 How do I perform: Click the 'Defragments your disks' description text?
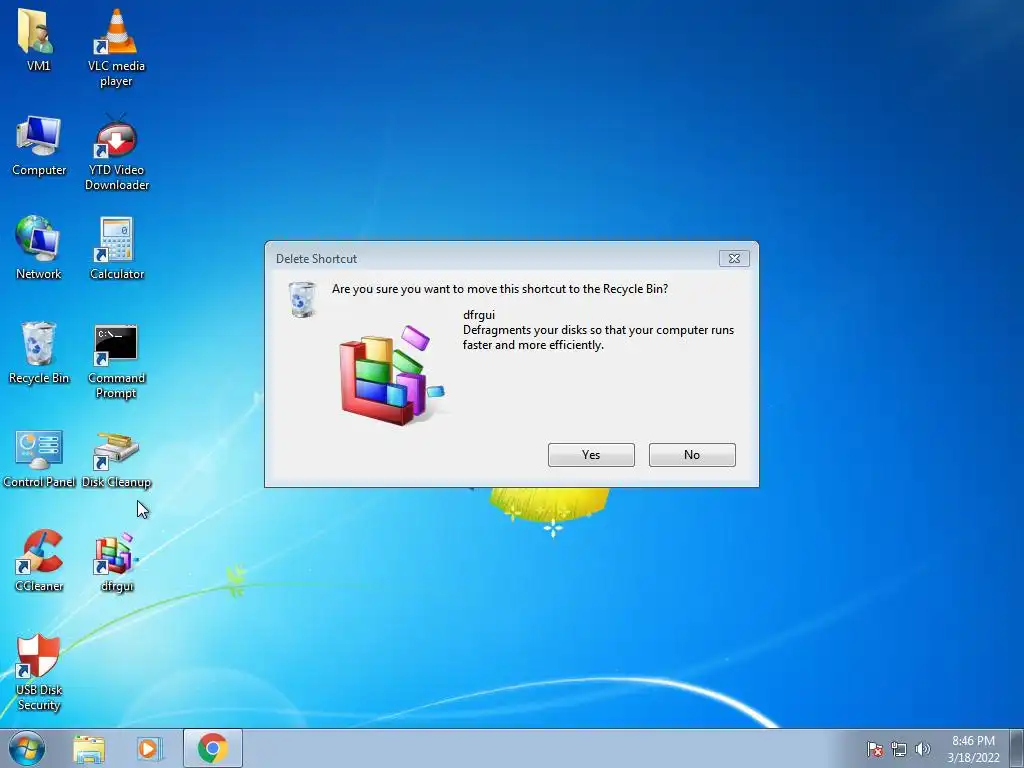click(598, 338)
